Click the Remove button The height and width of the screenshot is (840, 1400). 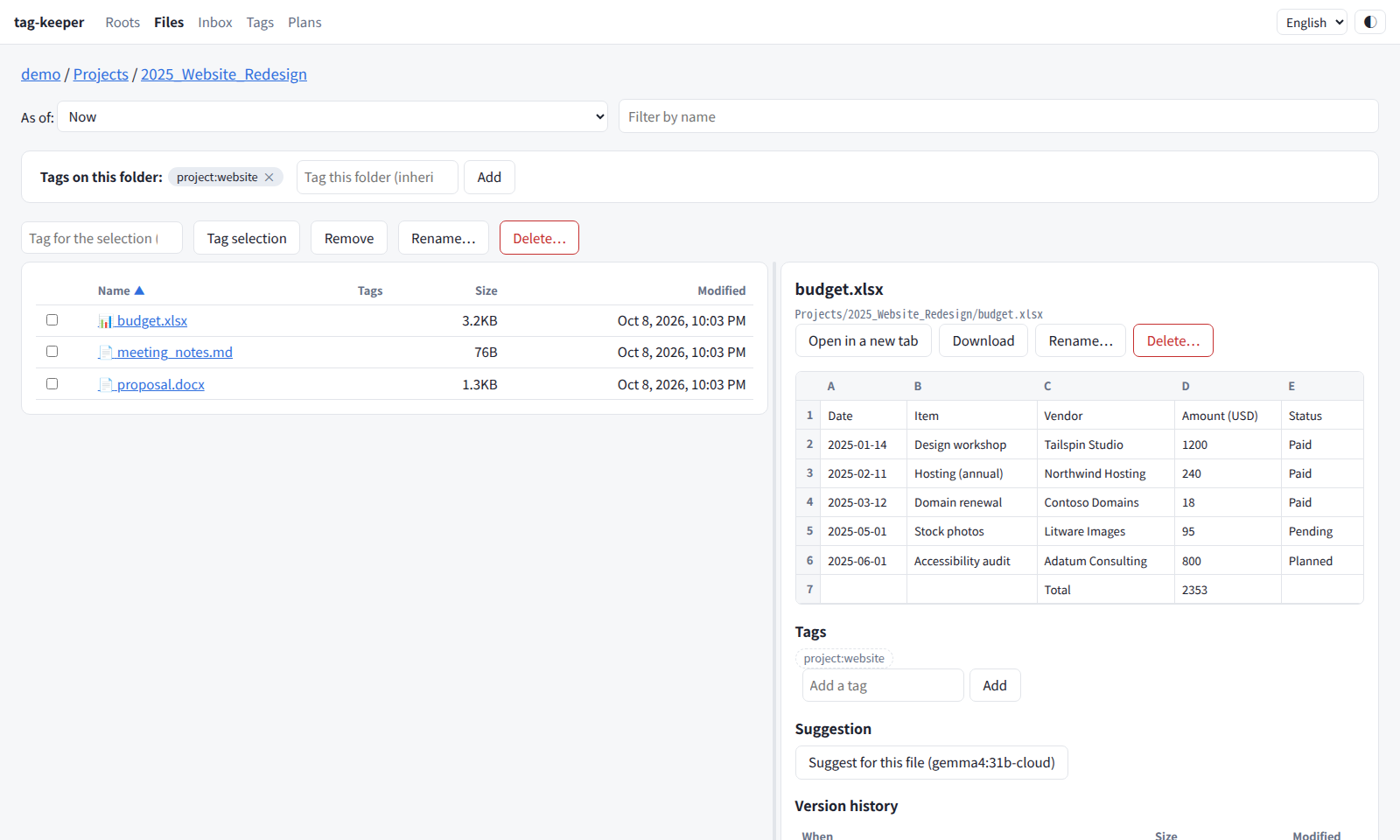(x=349, y=238)
